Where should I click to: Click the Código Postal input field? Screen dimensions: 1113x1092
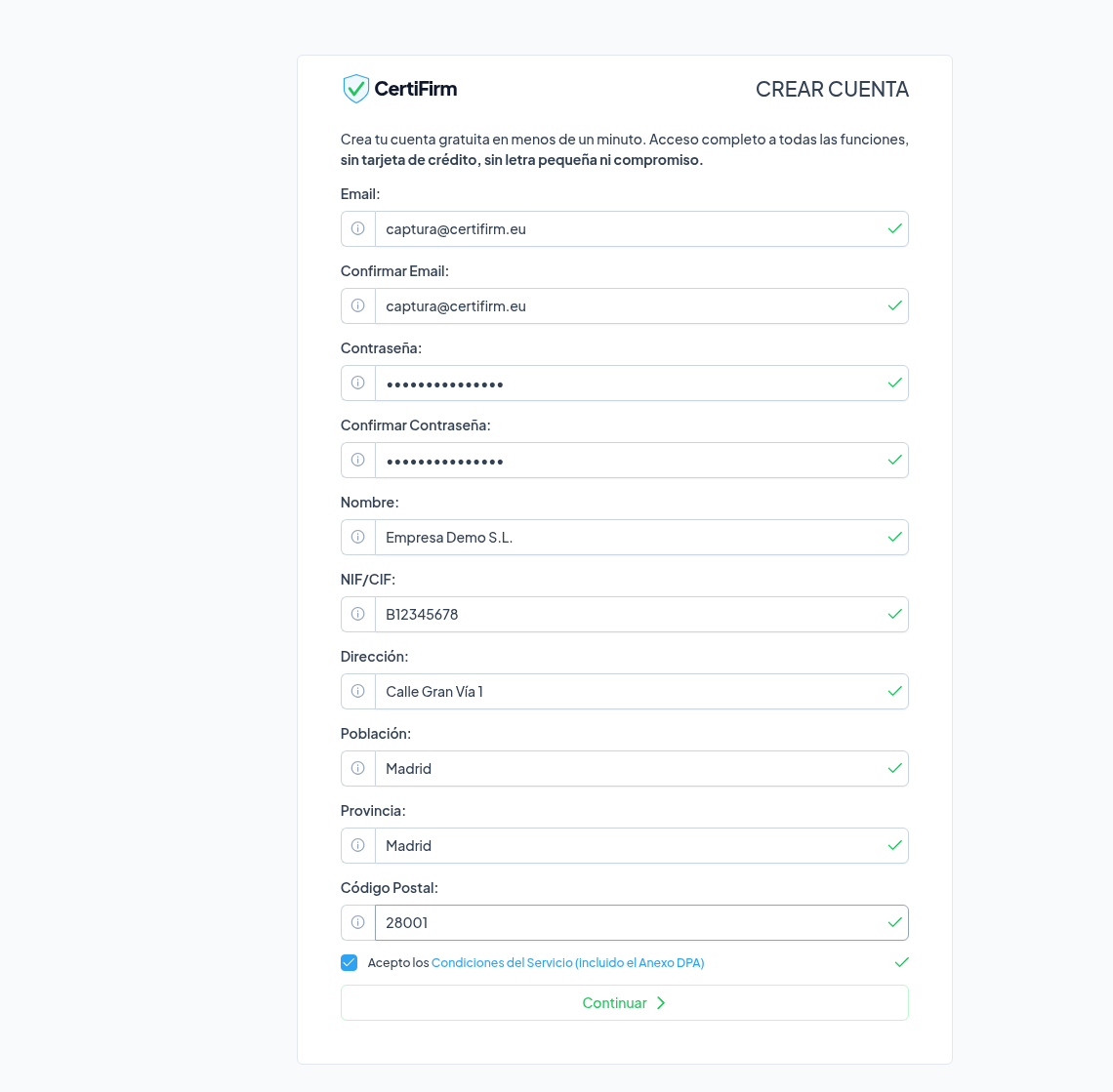630,922
